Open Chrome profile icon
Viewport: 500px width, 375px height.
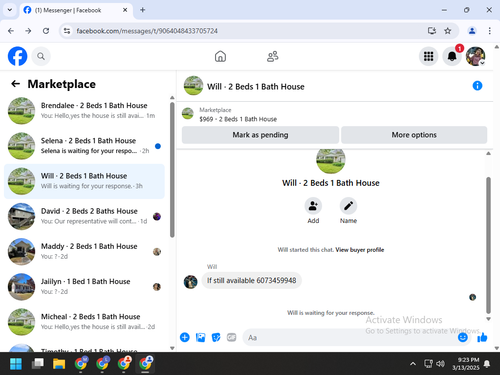(x=472, y=31)
